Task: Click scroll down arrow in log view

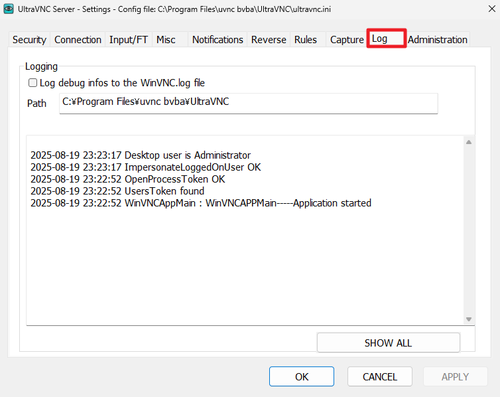Action: coord(469,319)
